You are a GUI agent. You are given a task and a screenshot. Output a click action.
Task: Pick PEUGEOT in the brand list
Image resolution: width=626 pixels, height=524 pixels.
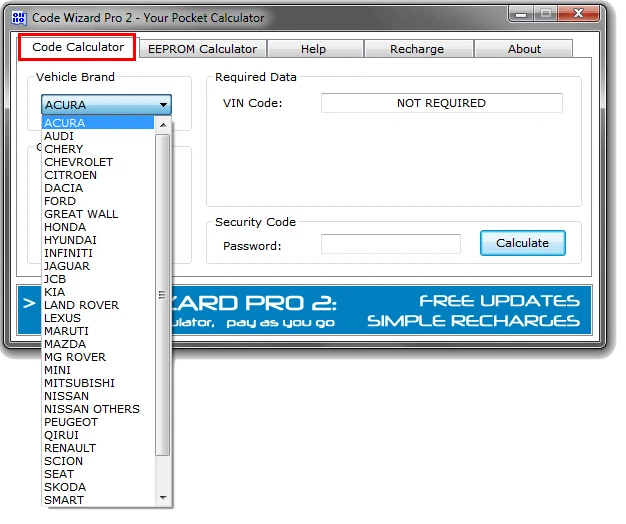(98, 422)
